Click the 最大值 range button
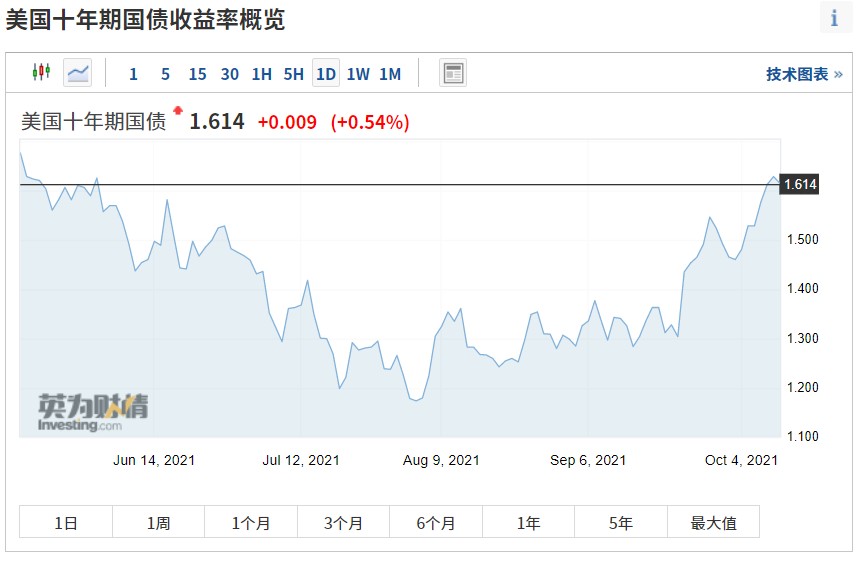Screen dimensions: 868x568 coord(713,521)
